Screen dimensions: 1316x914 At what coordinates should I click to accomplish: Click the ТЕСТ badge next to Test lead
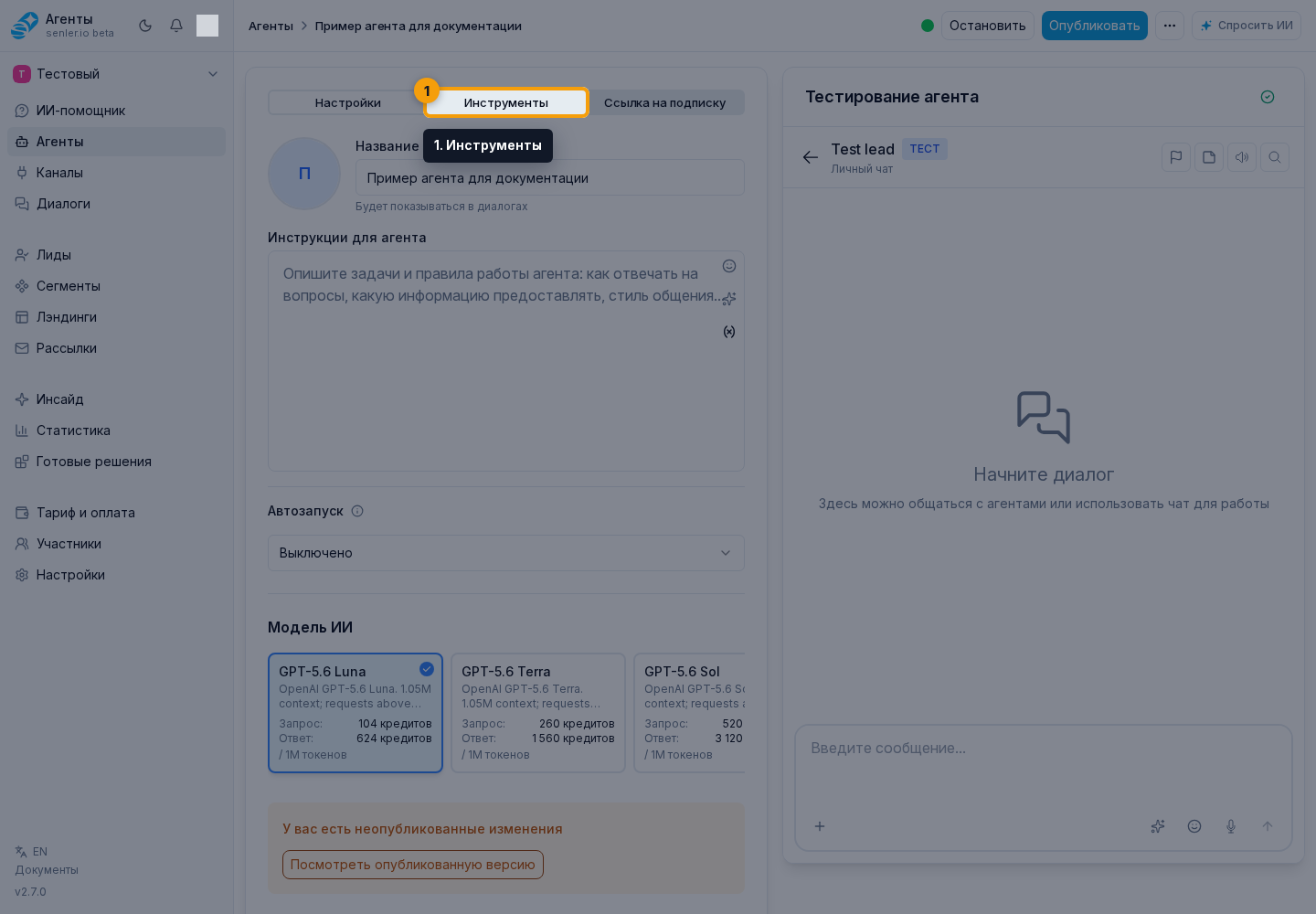(x=925, y=149)
